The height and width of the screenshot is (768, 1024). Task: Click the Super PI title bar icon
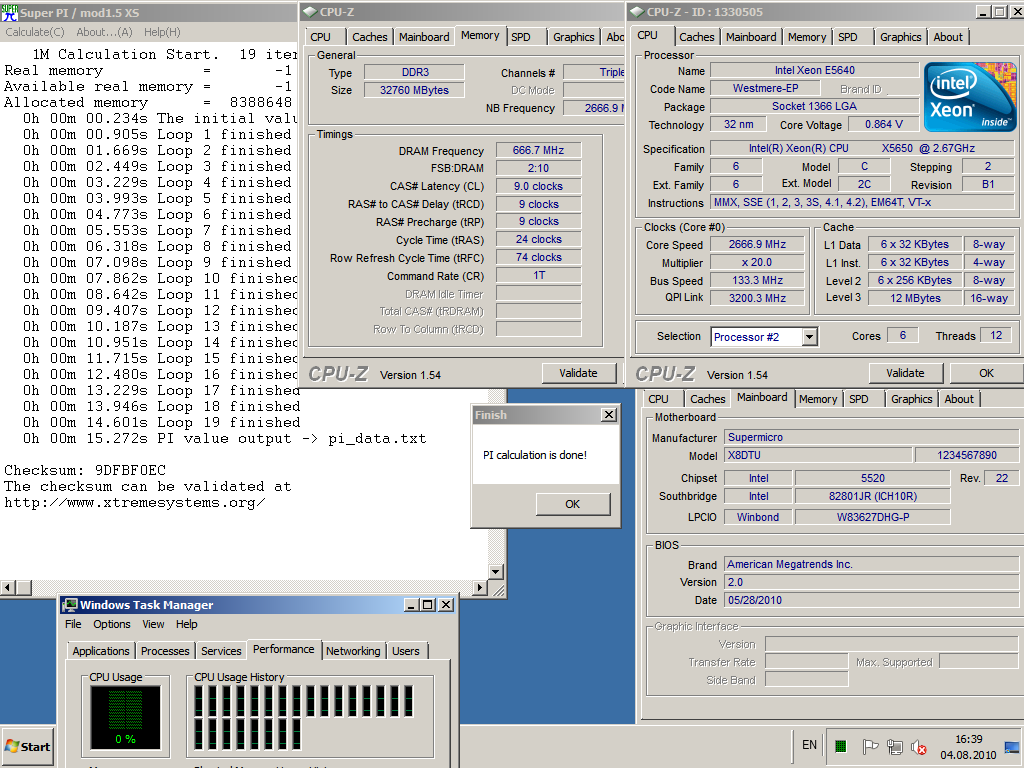pyautogui.click(x=10, y=12)
